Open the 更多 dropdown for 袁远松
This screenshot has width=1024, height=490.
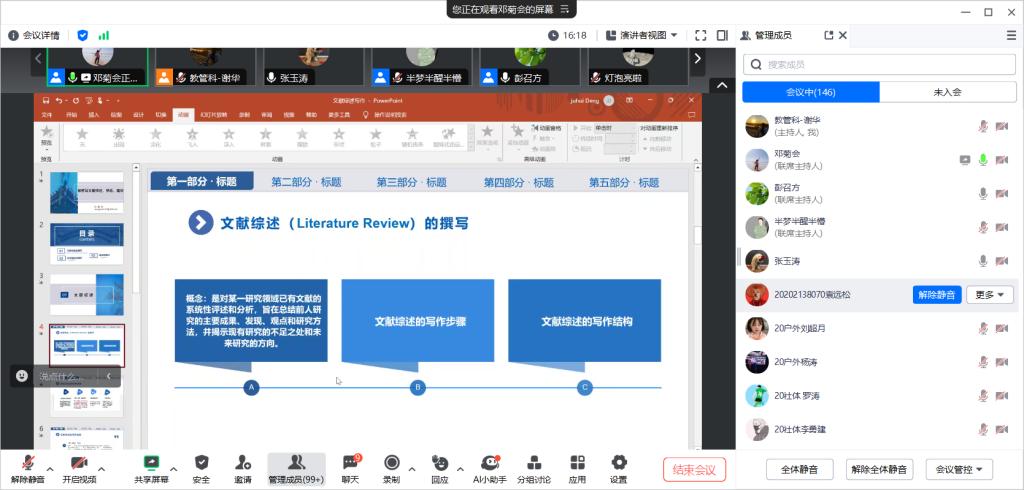point(990,294)
